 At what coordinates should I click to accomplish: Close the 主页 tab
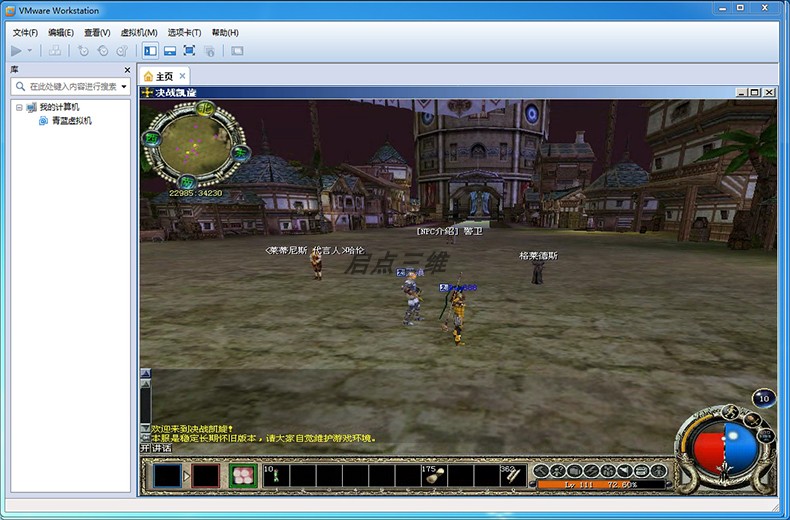coord(182,76)
